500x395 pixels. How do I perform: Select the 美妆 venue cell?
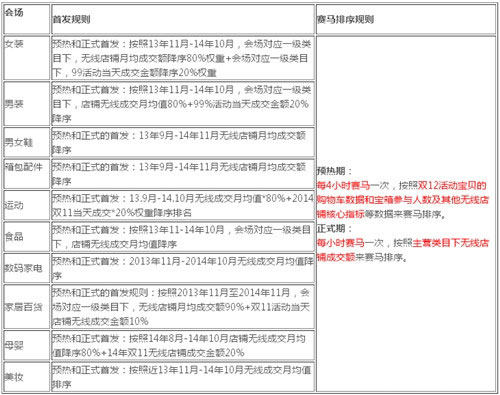pos(27,377)
